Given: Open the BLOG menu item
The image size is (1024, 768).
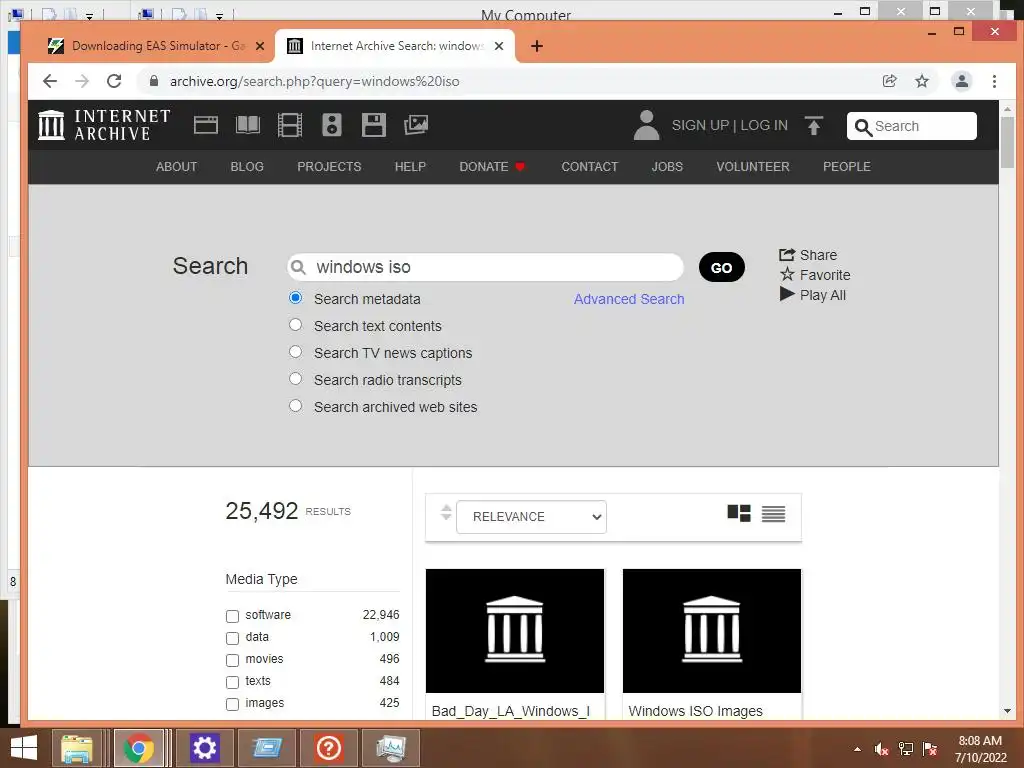Looking at the screenshot, I should point(247,167).
